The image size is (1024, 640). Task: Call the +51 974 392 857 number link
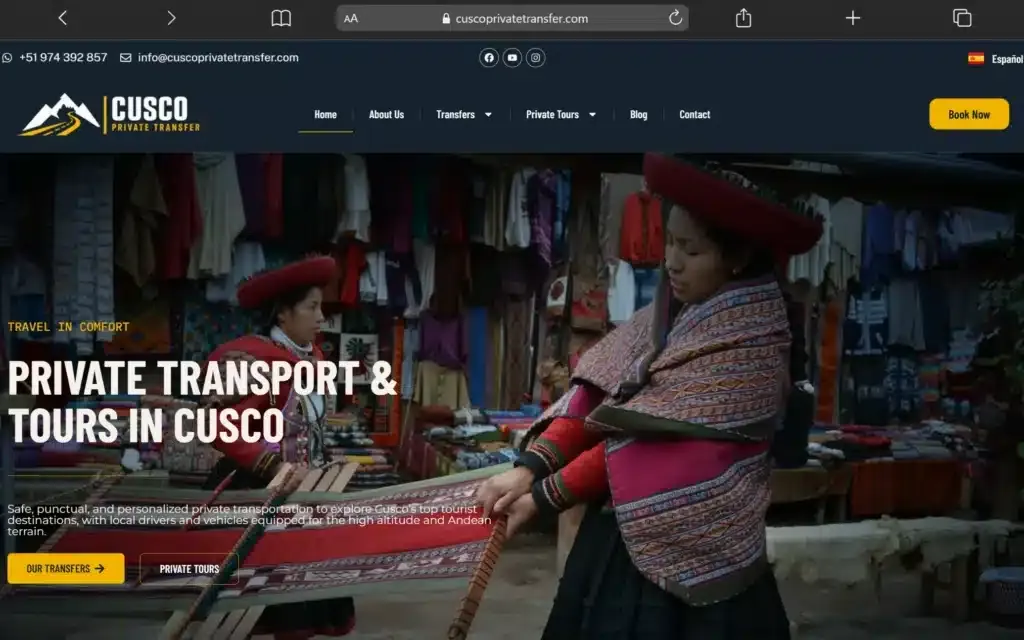tap(63, 57)
